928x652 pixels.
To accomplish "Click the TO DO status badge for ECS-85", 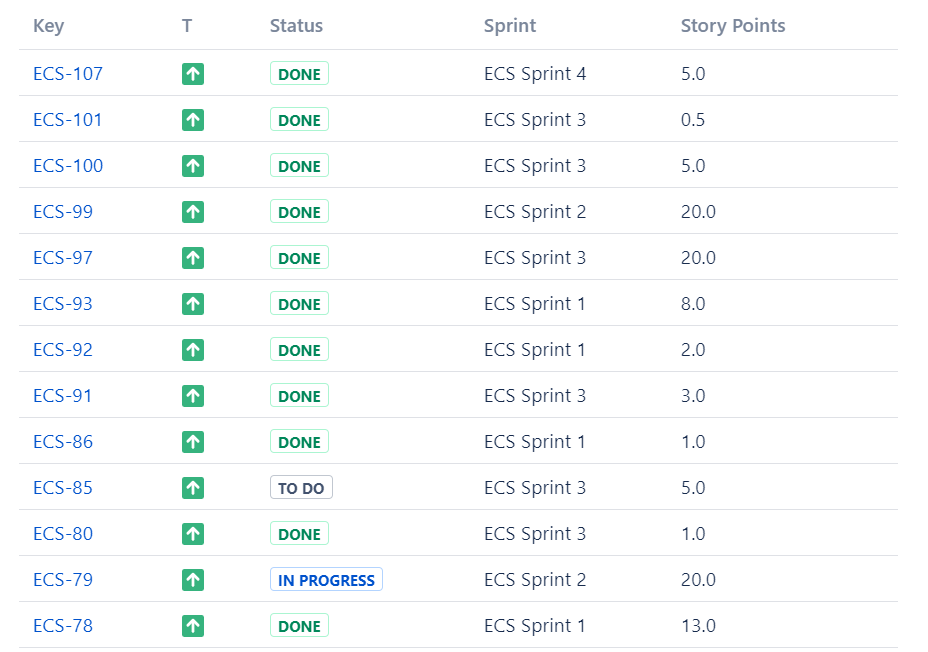I will [x=301, y=488].
